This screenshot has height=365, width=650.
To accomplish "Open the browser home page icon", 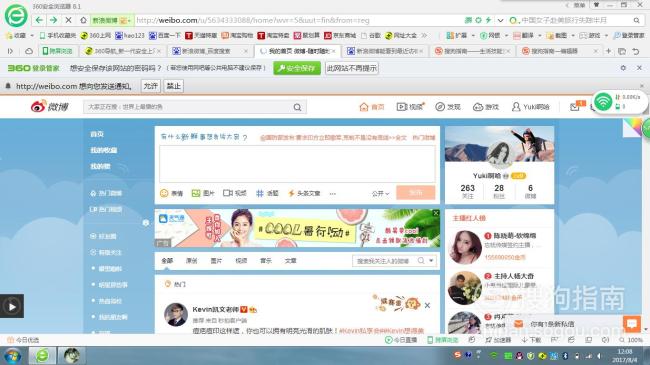I will click(83, 20).
